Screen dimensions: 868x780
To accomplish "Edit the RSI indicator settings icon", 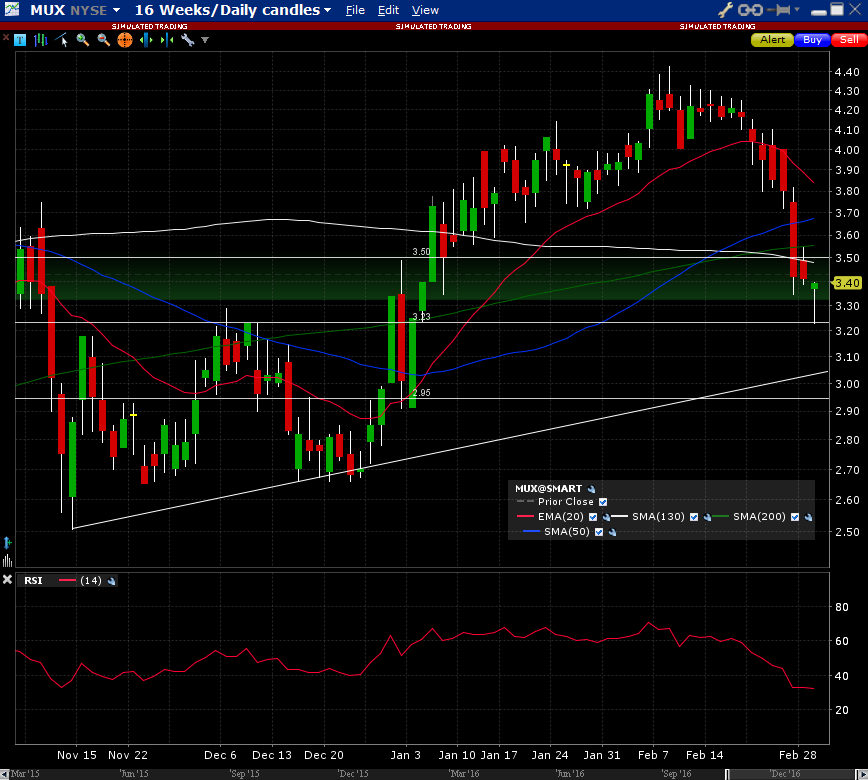I will [112, 580].
